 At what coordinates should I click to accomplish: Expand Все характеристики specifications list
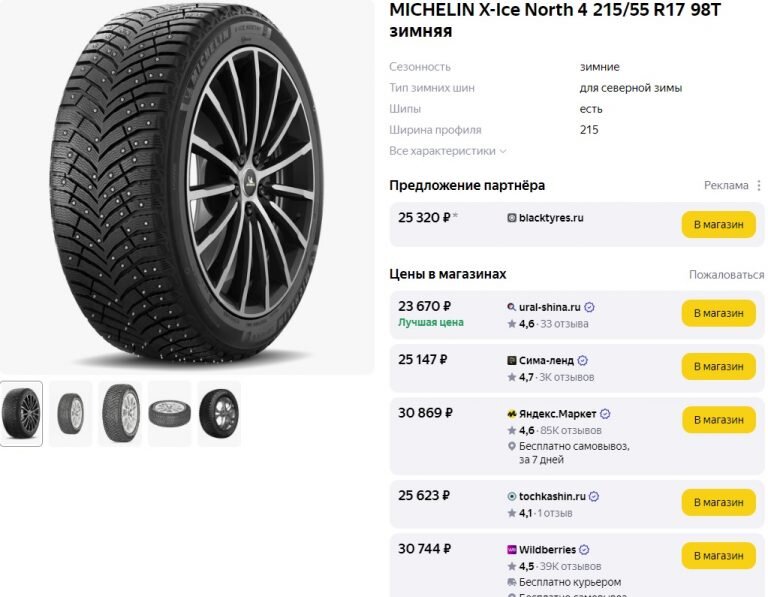tap(447, 151)
